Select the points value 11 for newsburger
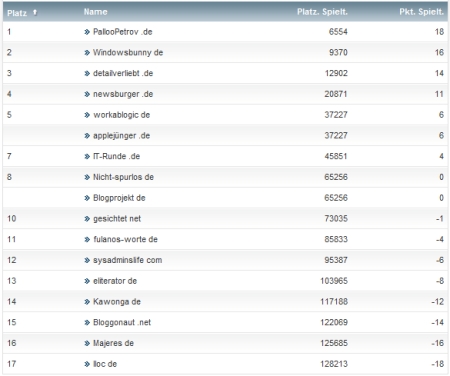The width and height of the screenshot is (450, 376). point(439,94)
